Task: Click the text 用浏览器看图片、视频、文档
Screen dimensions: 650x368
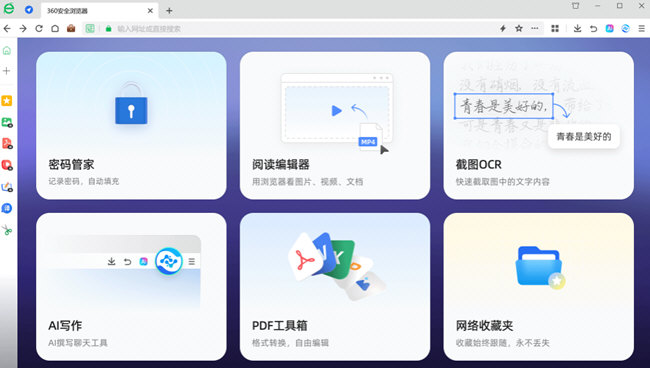Action: pyautogui.click(x=308, y=182)
